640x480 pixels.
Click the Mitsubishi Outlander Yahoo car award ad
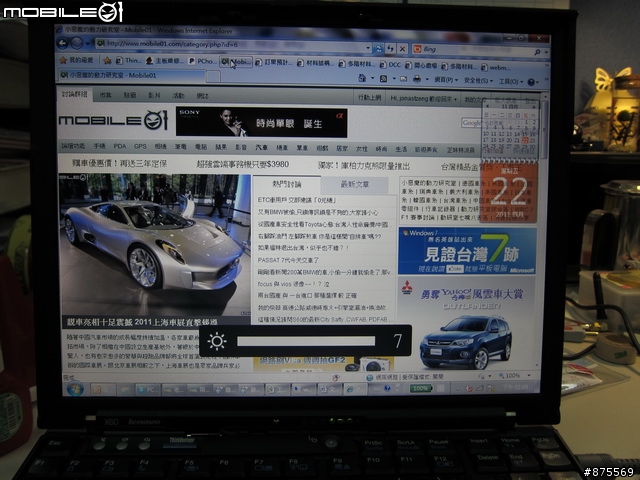point(466,324)
